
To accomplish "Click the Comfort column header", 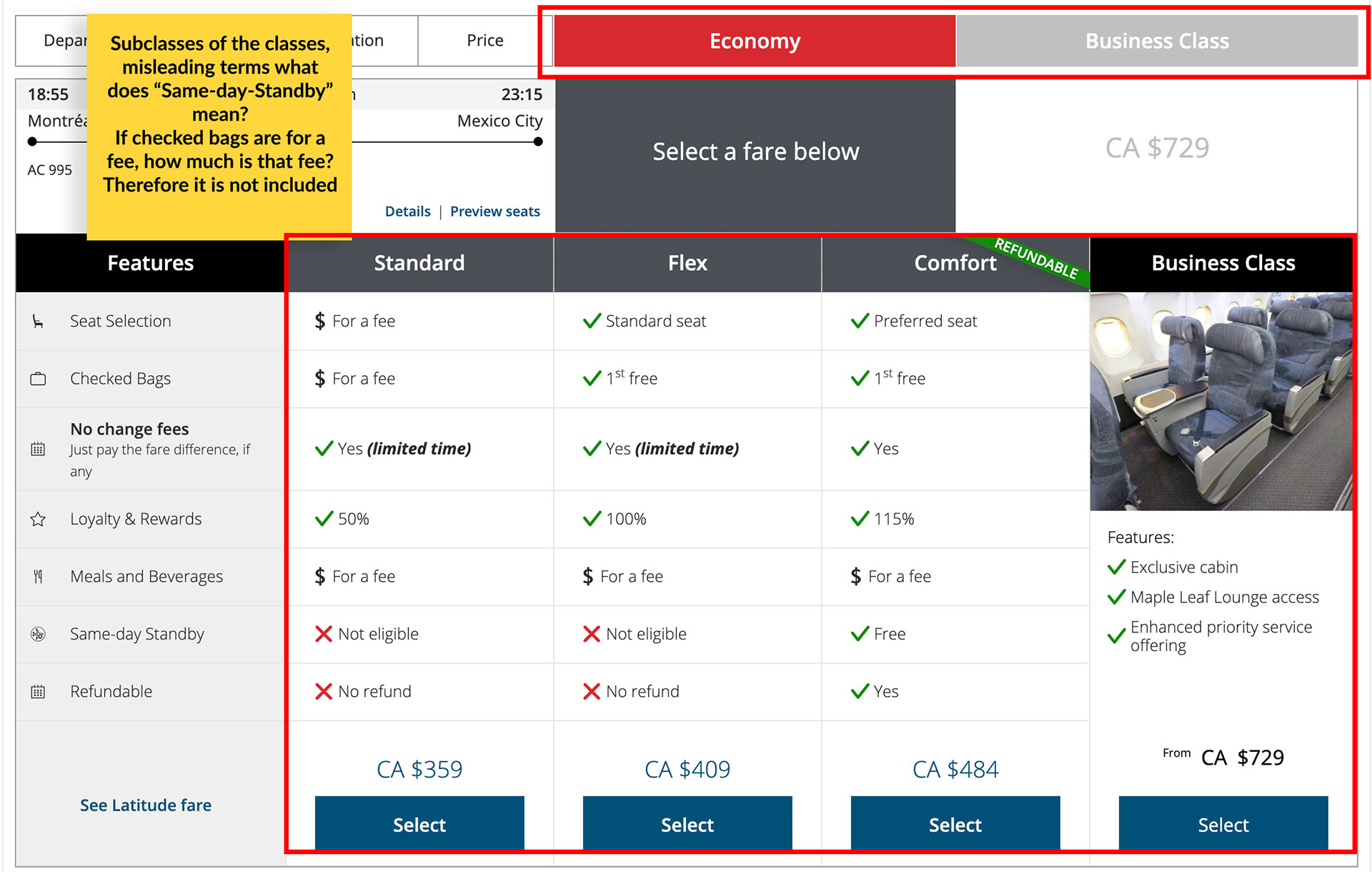I will click(955, 263).
